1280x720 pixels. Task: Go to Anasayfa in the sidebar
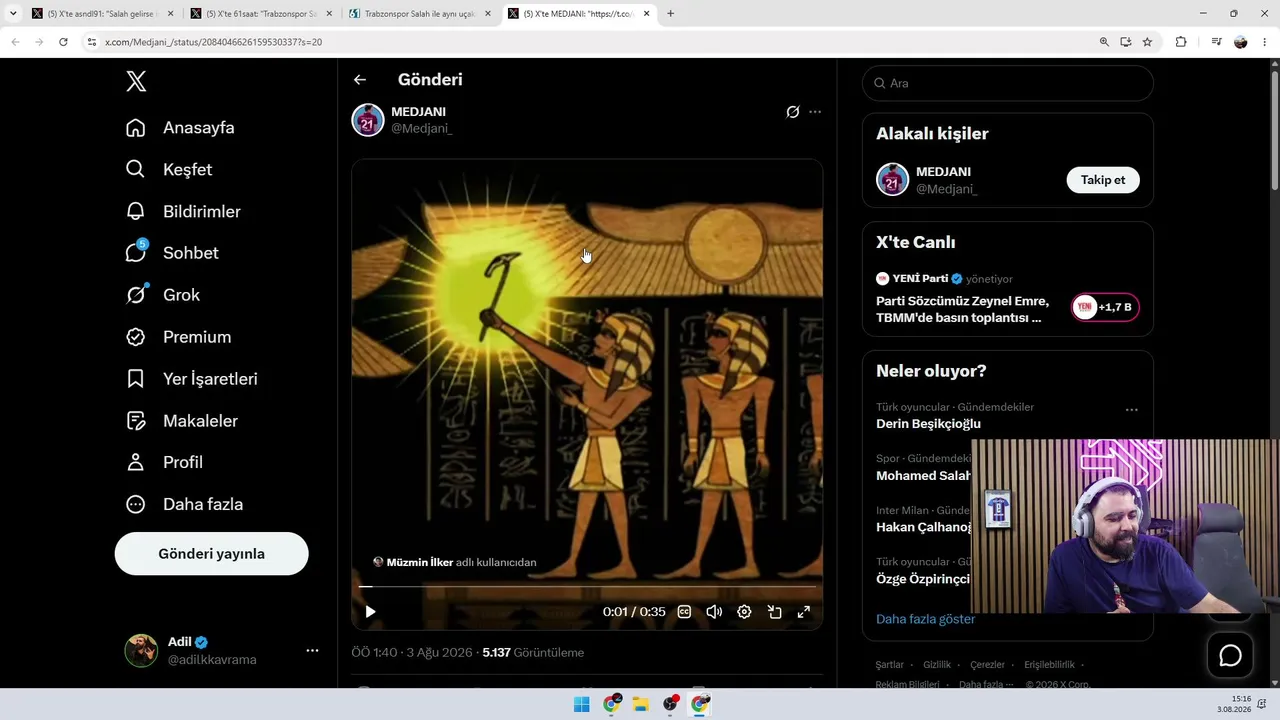[181, 128]
